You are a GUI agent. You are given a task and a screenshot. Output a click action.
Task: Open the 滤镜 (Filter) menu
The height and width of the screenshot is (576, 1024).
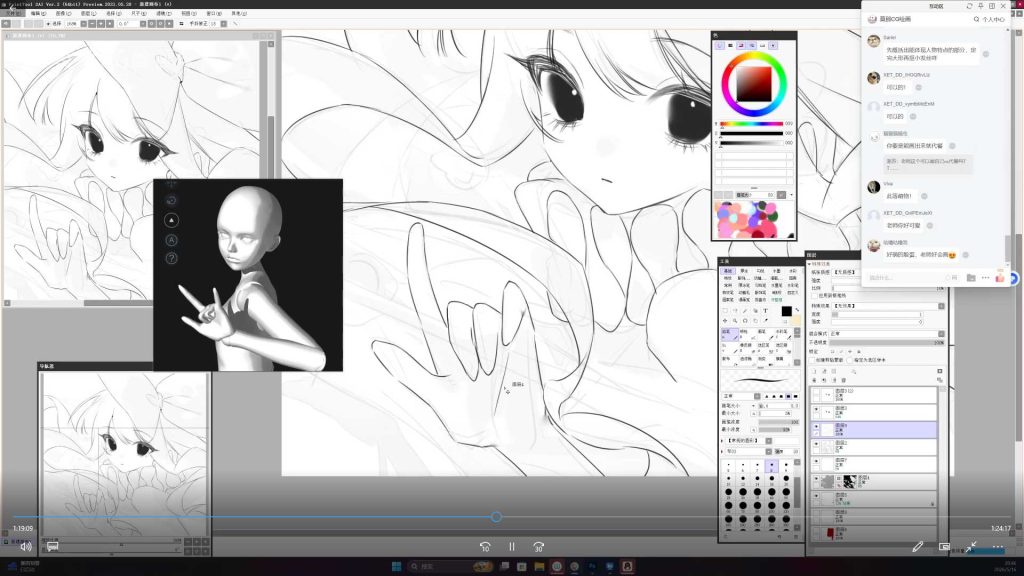[x=164, y=13]
